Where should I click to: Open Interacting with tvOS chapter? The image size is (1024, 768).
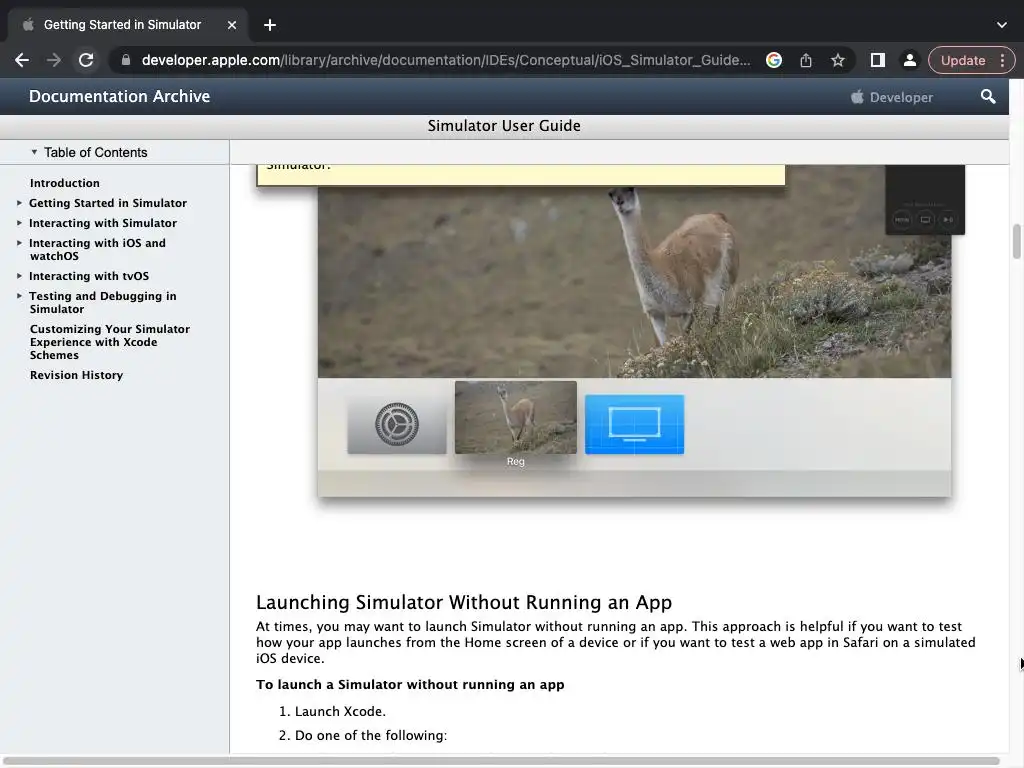[89, 276]
